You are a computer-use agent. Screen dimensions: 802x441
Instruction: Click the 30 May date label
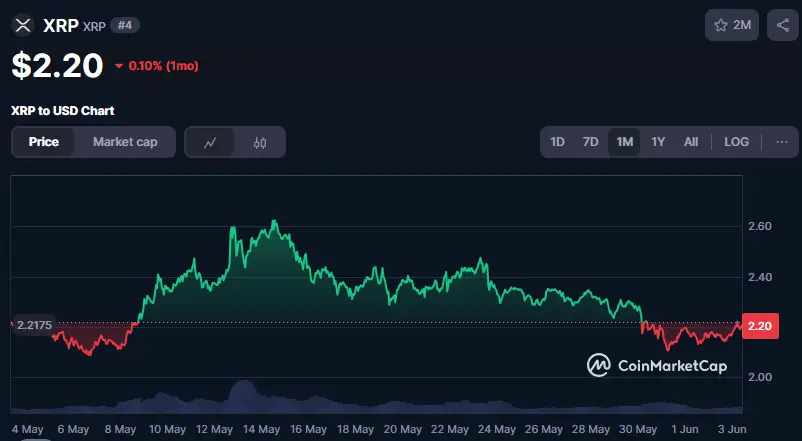(638, 429)
